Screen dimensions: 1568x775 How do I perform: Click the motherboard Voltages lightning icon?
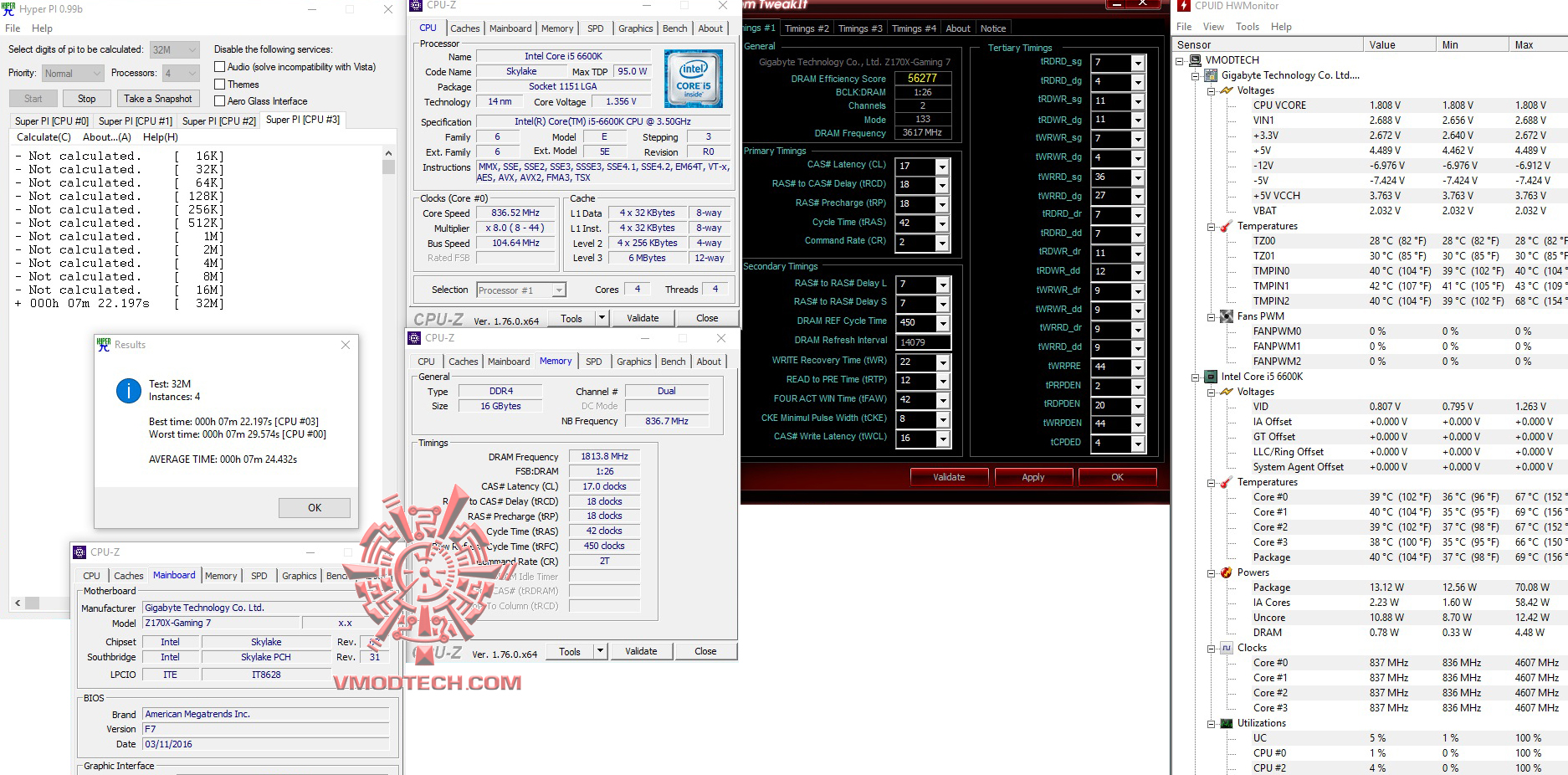(1227, 90)
